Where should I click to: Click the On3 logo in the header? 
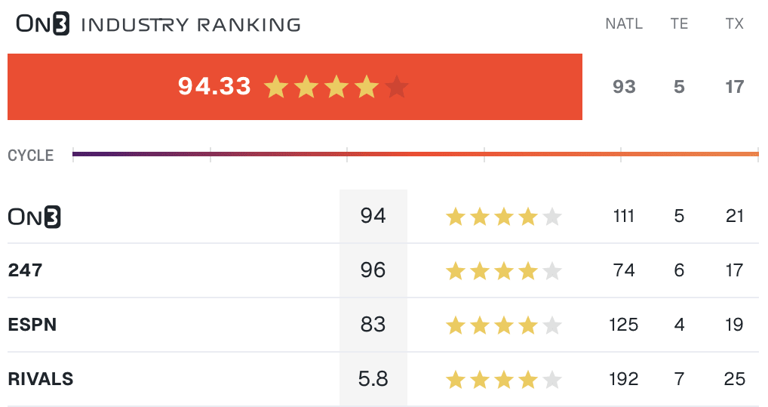[x=43, y=24]
